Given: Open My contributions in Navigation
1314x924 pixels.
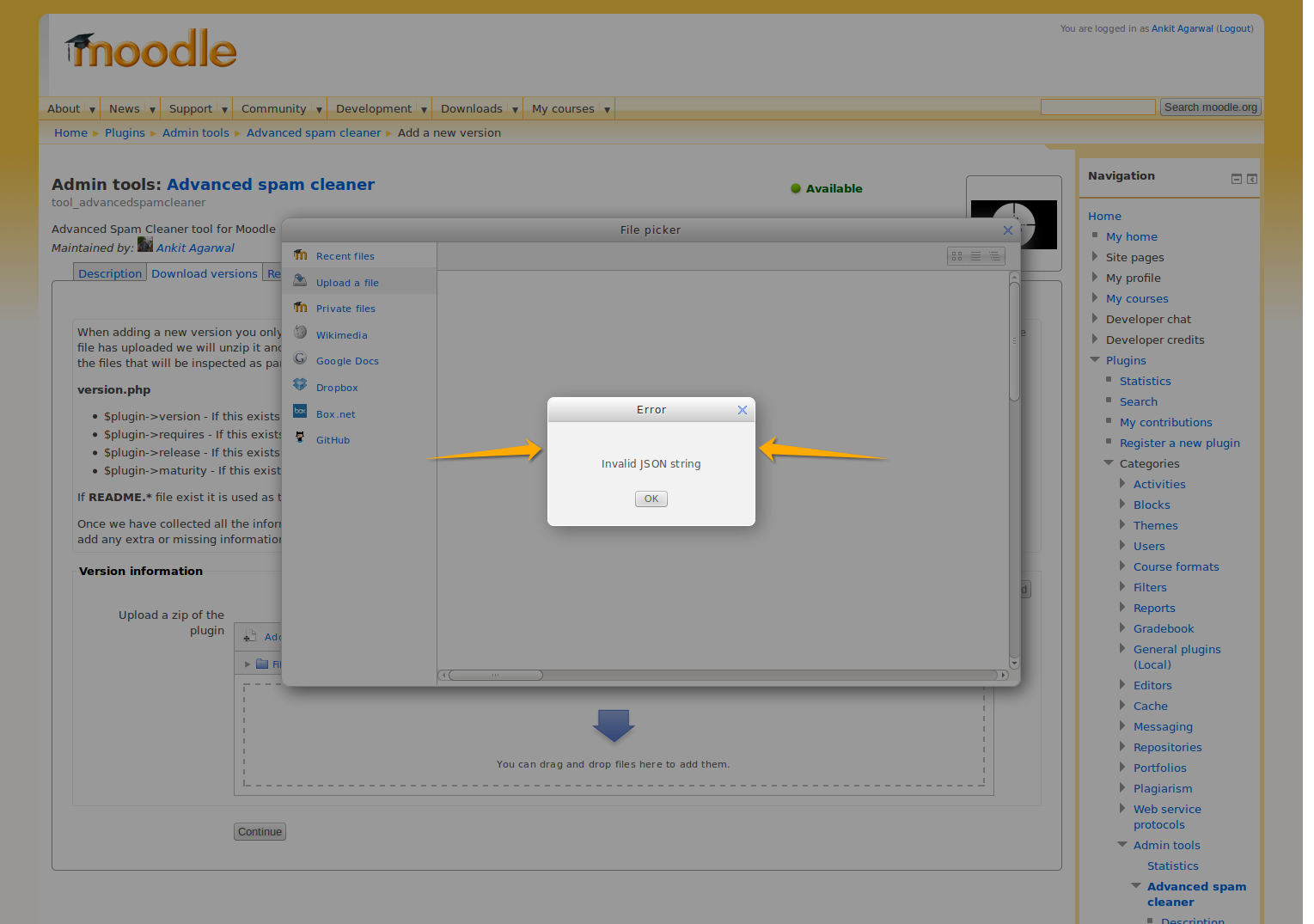Looking at the screenshot, I should 1166,422.
